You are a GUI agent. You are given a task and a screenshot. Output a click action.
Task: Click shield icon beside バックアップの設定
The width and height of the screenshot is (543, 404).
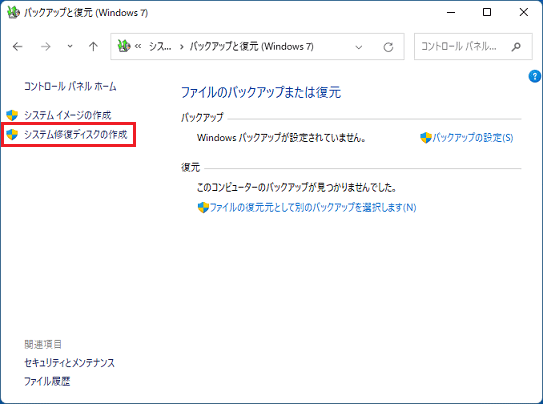click(x=426, y=138)
